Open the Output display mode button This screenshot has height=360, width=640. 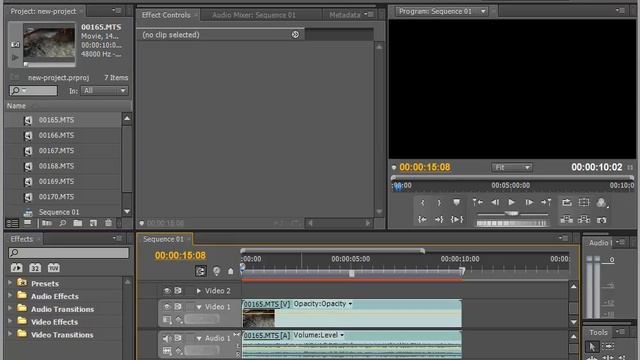pos(601,202)
